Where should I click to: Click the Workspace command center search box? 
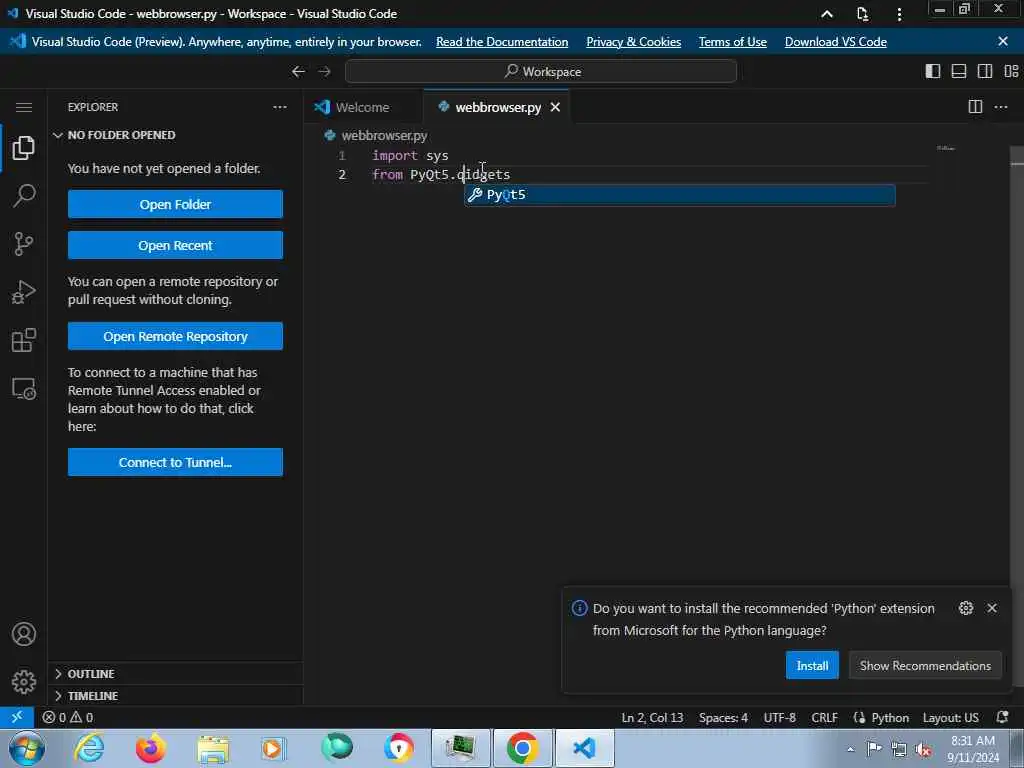click(x=541, y=71)
